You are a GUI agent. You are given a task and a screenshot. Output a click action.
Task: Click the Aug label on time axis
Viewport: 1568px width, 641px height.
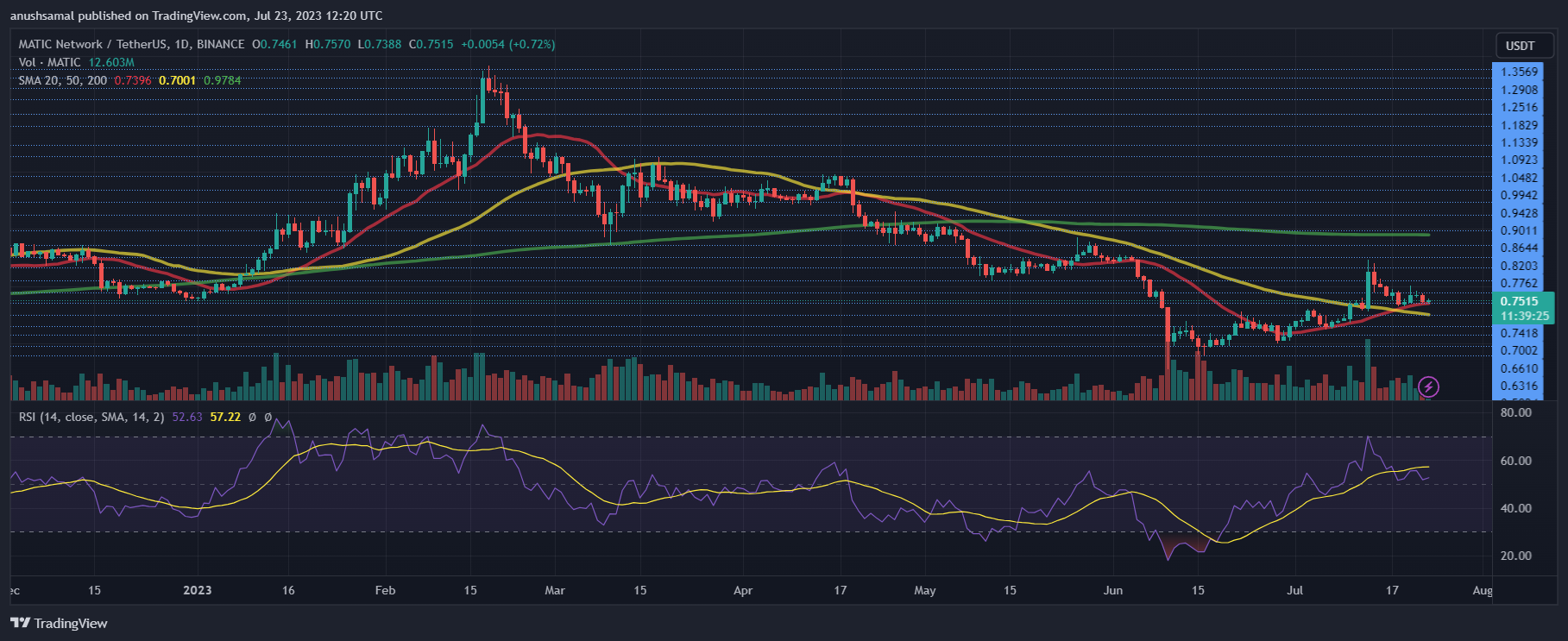[x=1483, y=590]
